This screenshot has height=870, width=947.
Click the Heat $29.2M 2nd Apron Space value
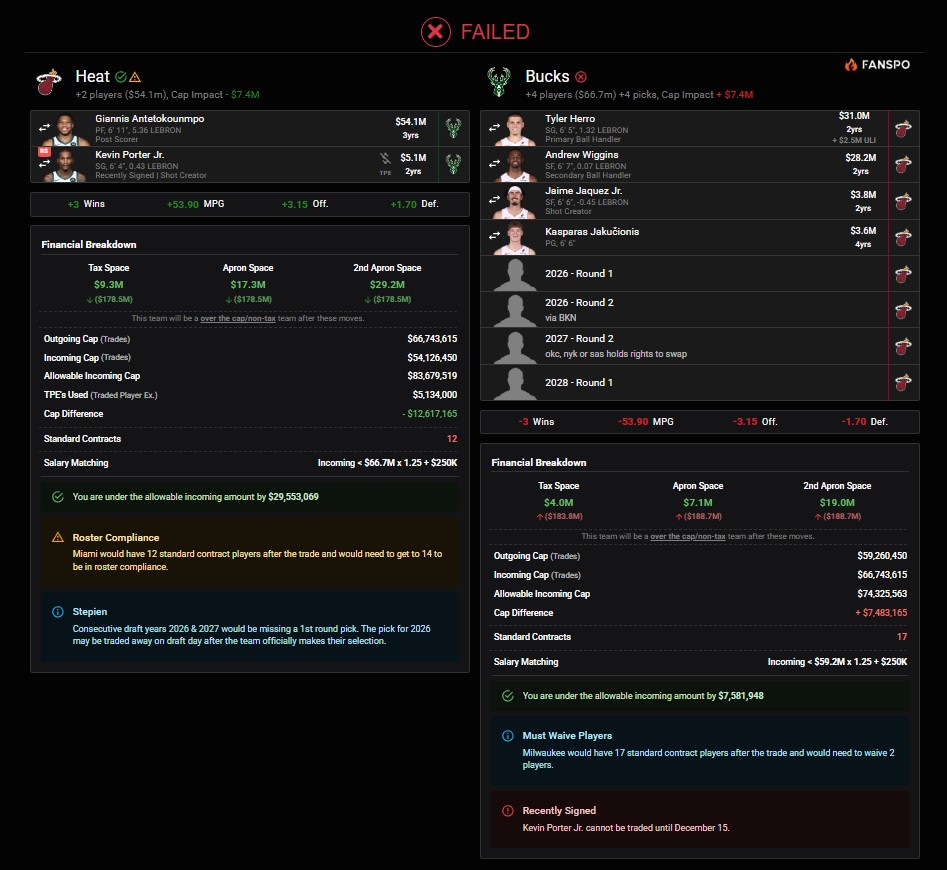tap(387, 284)
